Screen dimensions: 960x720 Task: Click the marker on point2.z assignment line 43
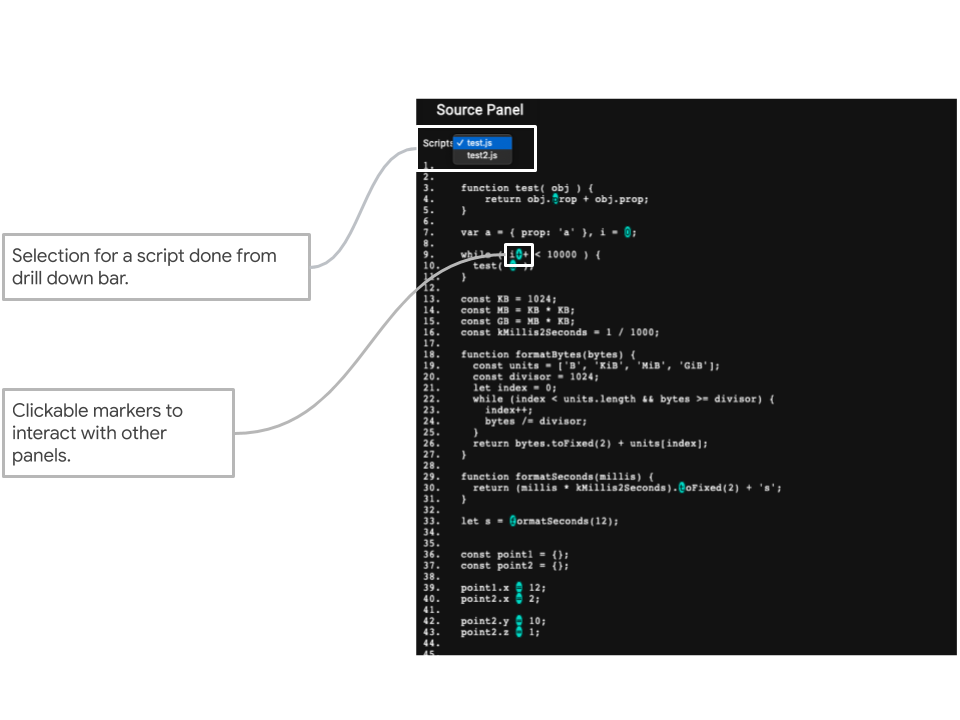coord(519,632)
